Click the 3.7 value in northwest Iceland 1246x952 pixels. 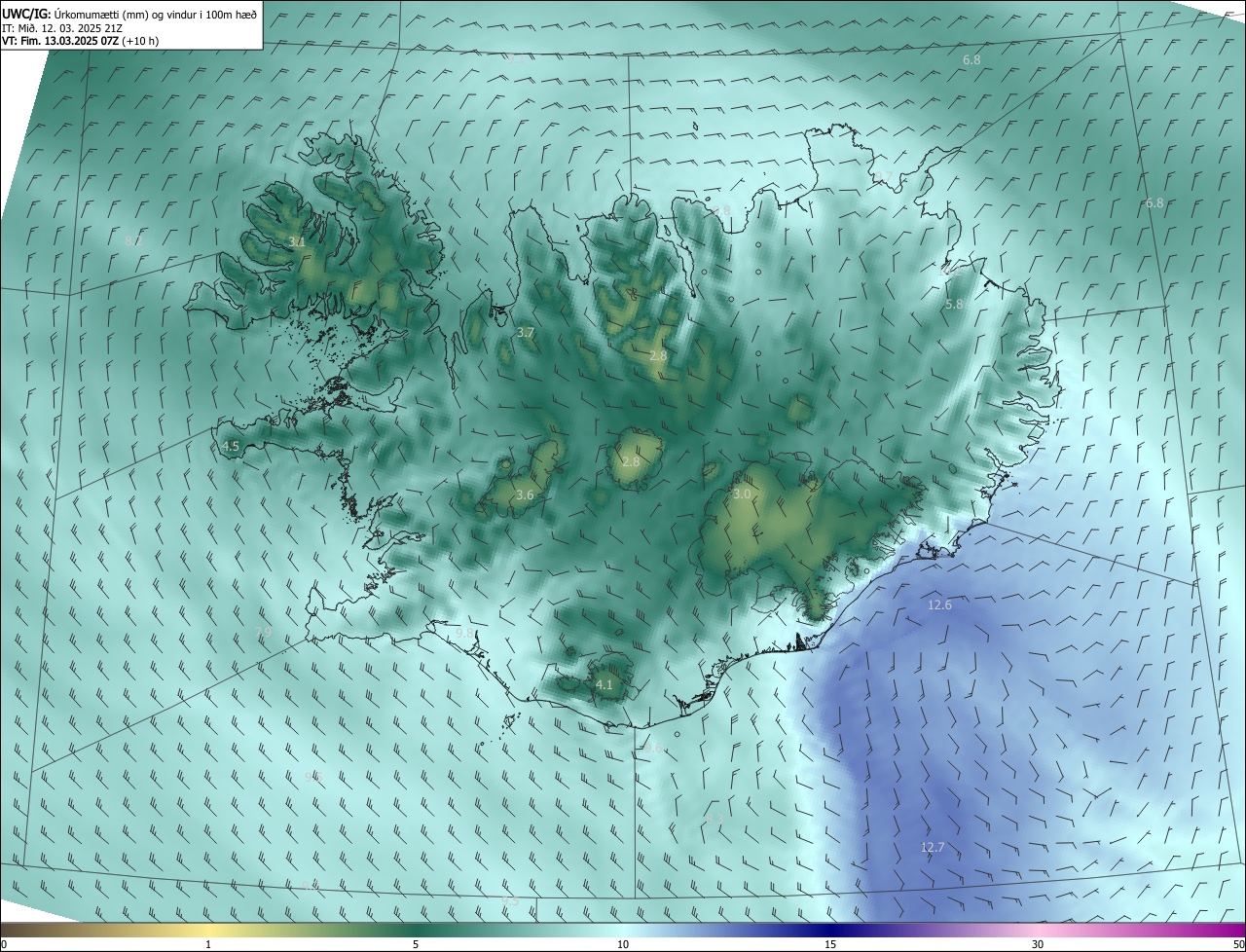[x=526, y=332]
